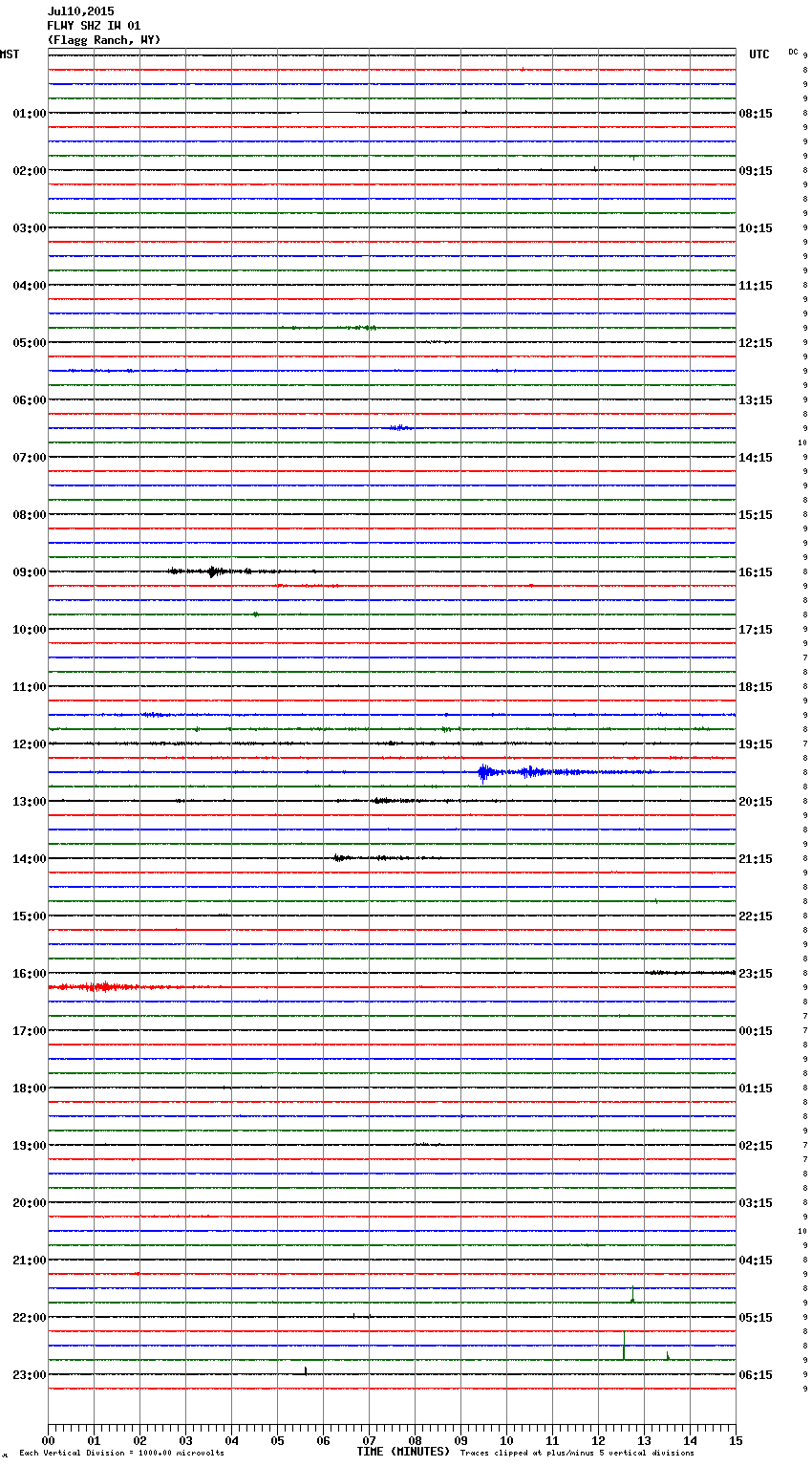Click the 19:00 MST row label
The image size is (812, 1466).
30,1146
